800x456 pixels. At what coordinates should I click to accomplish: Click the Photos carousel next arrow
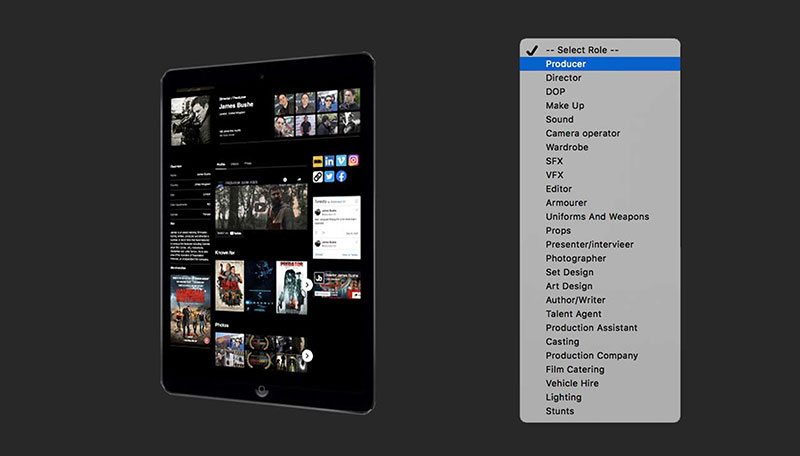307,355
